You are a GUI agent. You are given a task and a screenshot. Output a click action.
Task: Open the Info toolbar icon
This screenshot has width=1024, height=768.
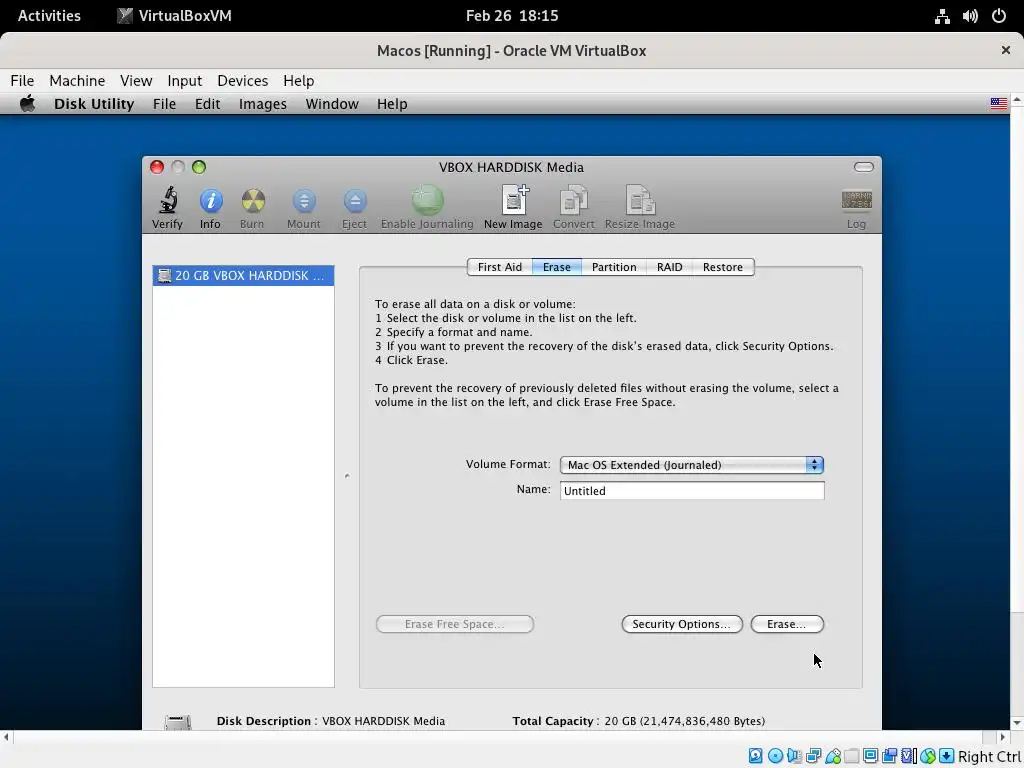click(210, 200)
